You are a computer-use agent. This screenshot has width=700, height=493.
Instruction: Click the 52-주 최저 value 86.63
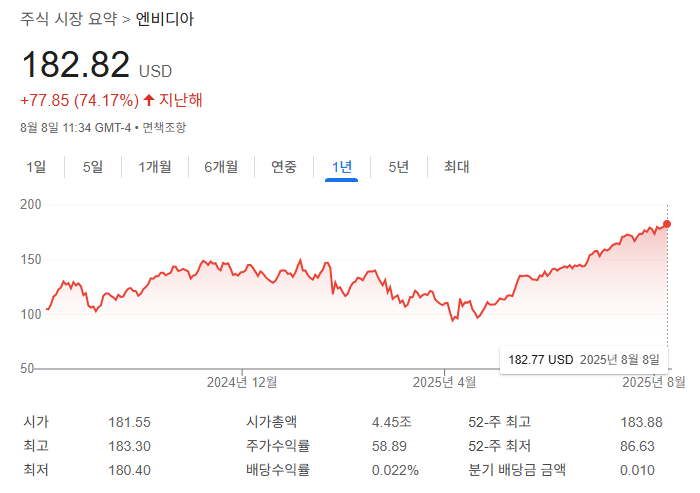(637, 446)
